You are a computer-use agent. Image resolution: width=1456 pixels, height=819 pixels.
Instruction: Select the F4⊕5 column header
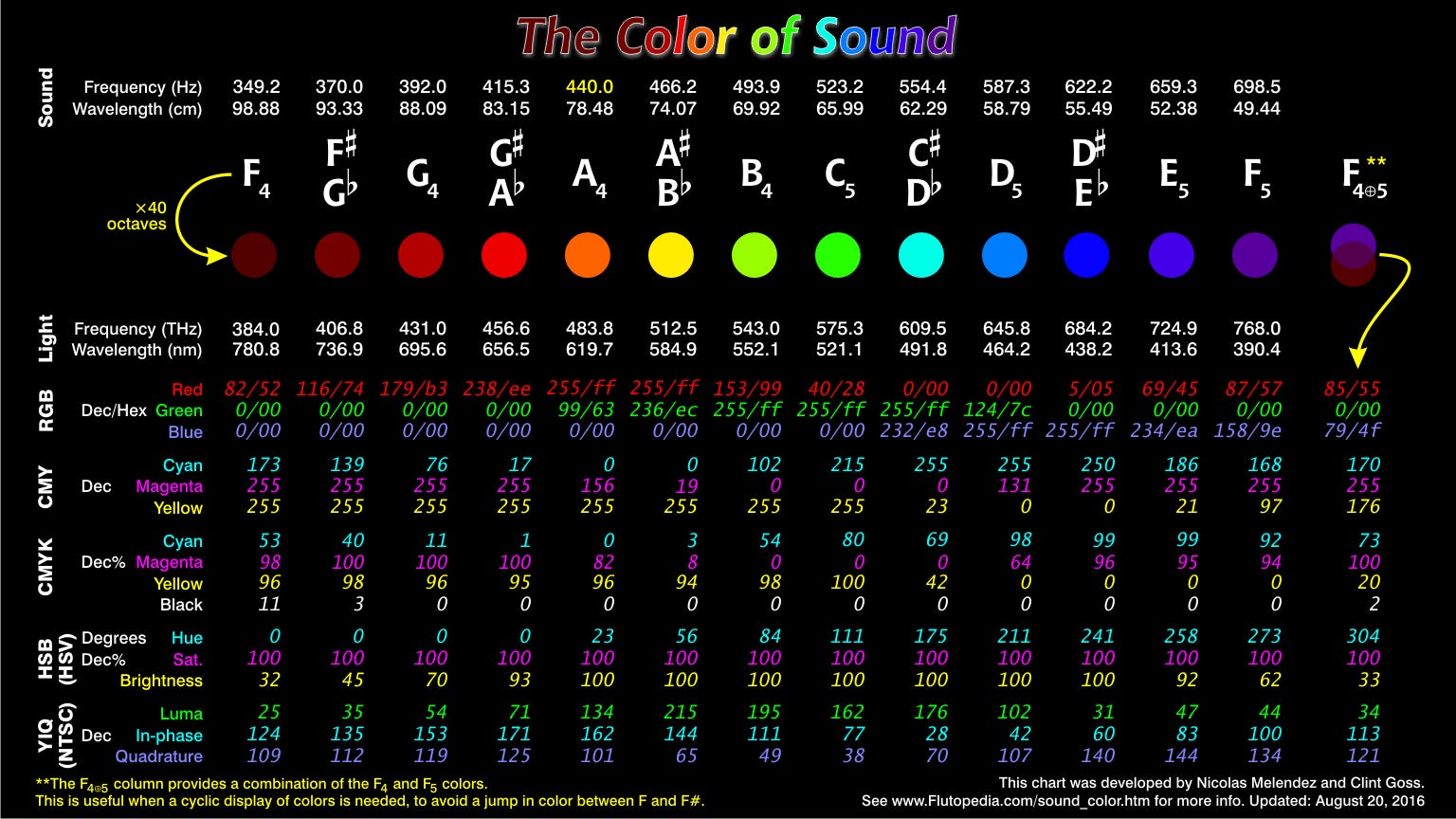(1365, 177)
